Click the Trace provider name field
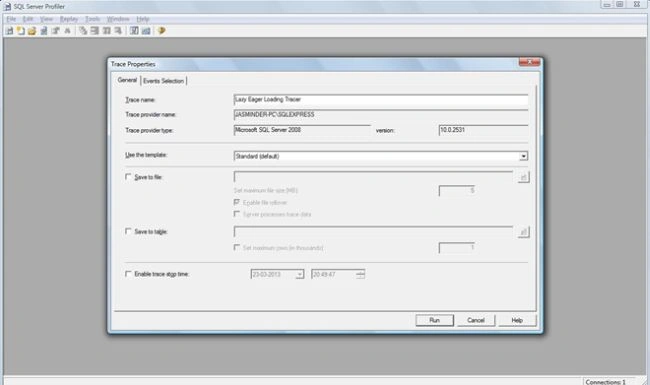 pyautogui.click(x=381, y=114)
